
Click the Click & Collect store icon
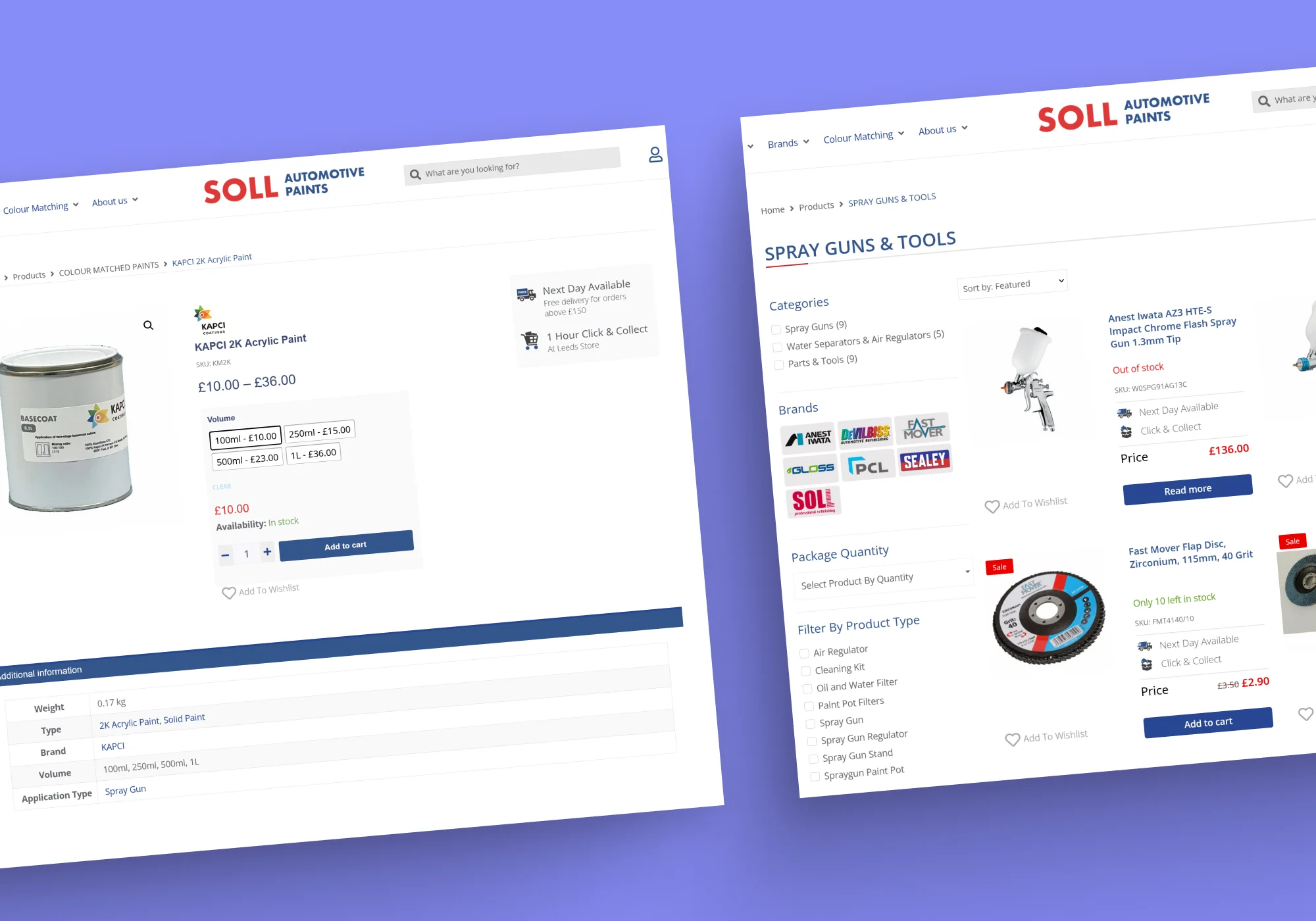pyautogui.click(x=527, y=335)
